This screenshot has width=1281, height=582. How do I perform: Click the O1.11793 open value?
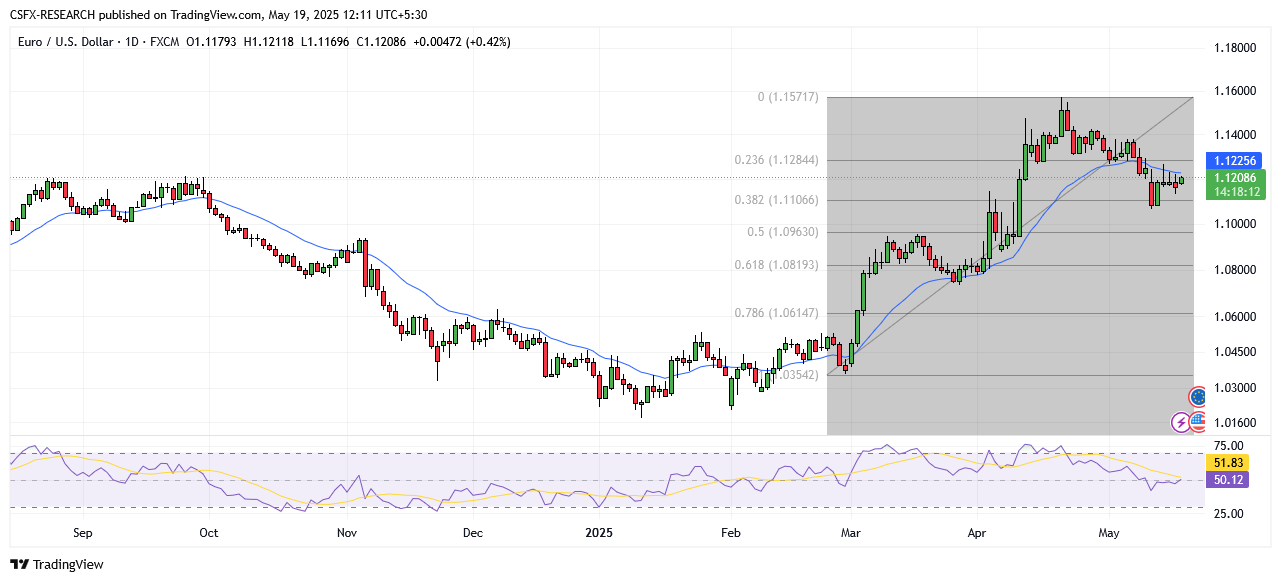pos(209,42)
